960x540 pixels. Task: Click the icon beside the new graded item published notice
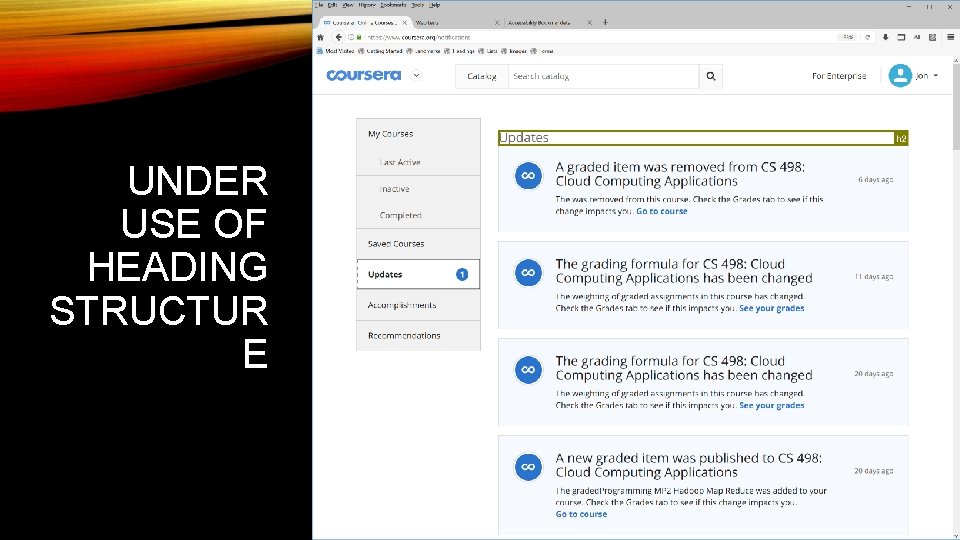click(x=528, y=467)
